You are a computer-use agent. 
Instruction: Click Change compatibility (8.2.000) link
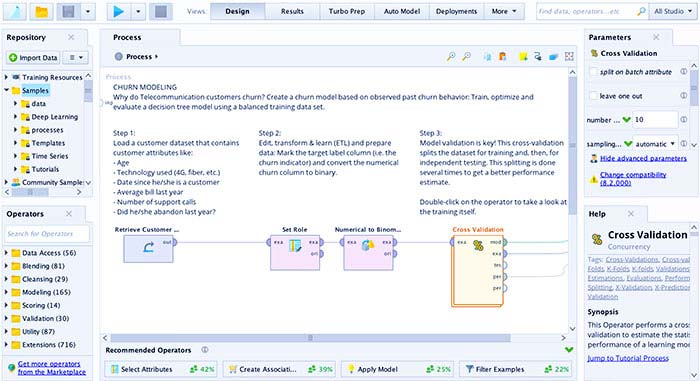(x=633, y=179)
